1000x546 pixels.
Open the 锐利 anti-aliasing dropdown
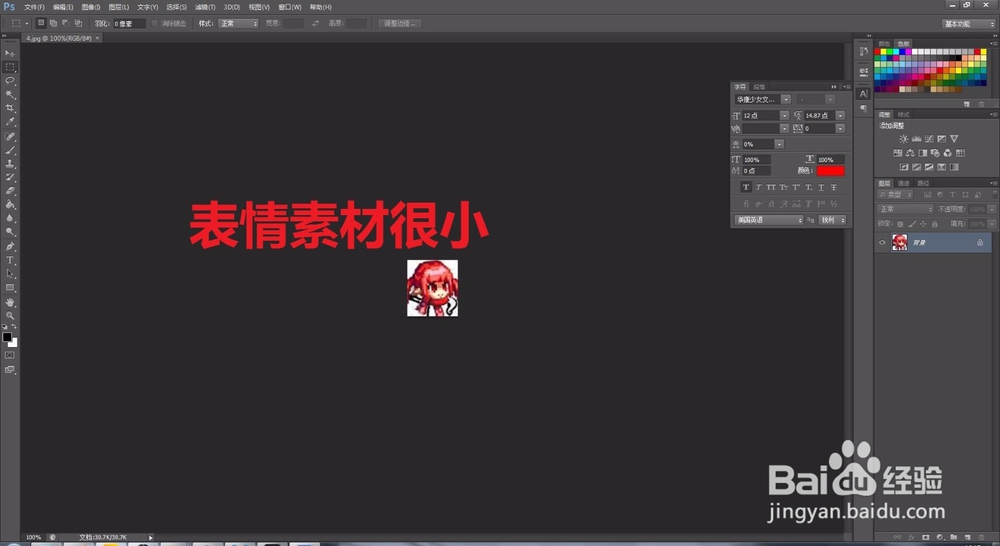tap(832, 220)
